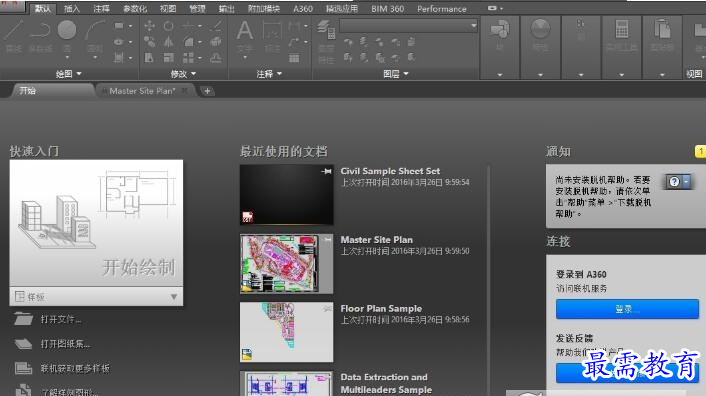
Task: Select the Mirror tool
Action: 168,42
